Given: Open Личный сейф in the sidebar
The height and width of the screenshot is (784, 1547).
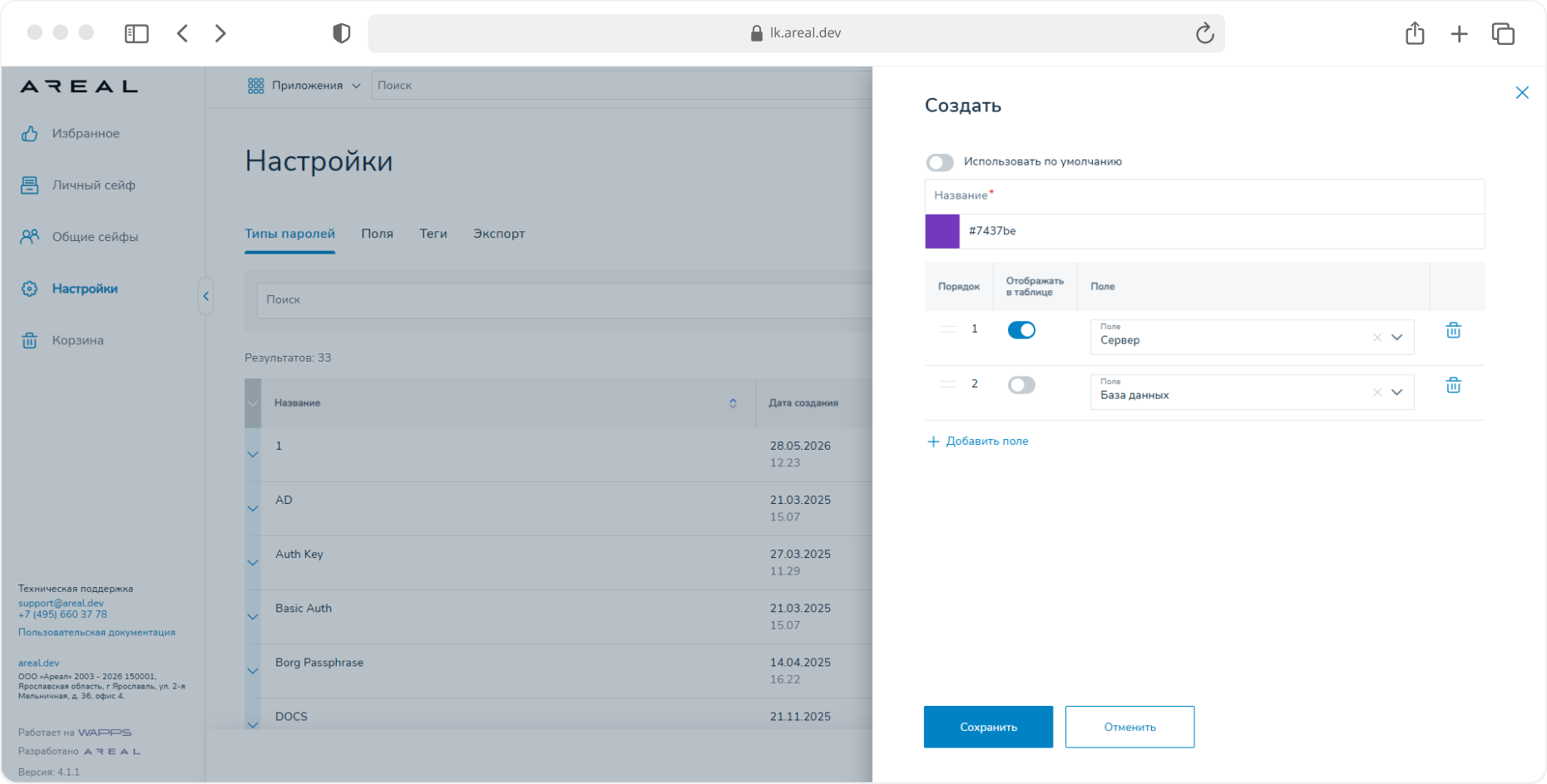Looking at the screenshot, I should pos(94,185).
